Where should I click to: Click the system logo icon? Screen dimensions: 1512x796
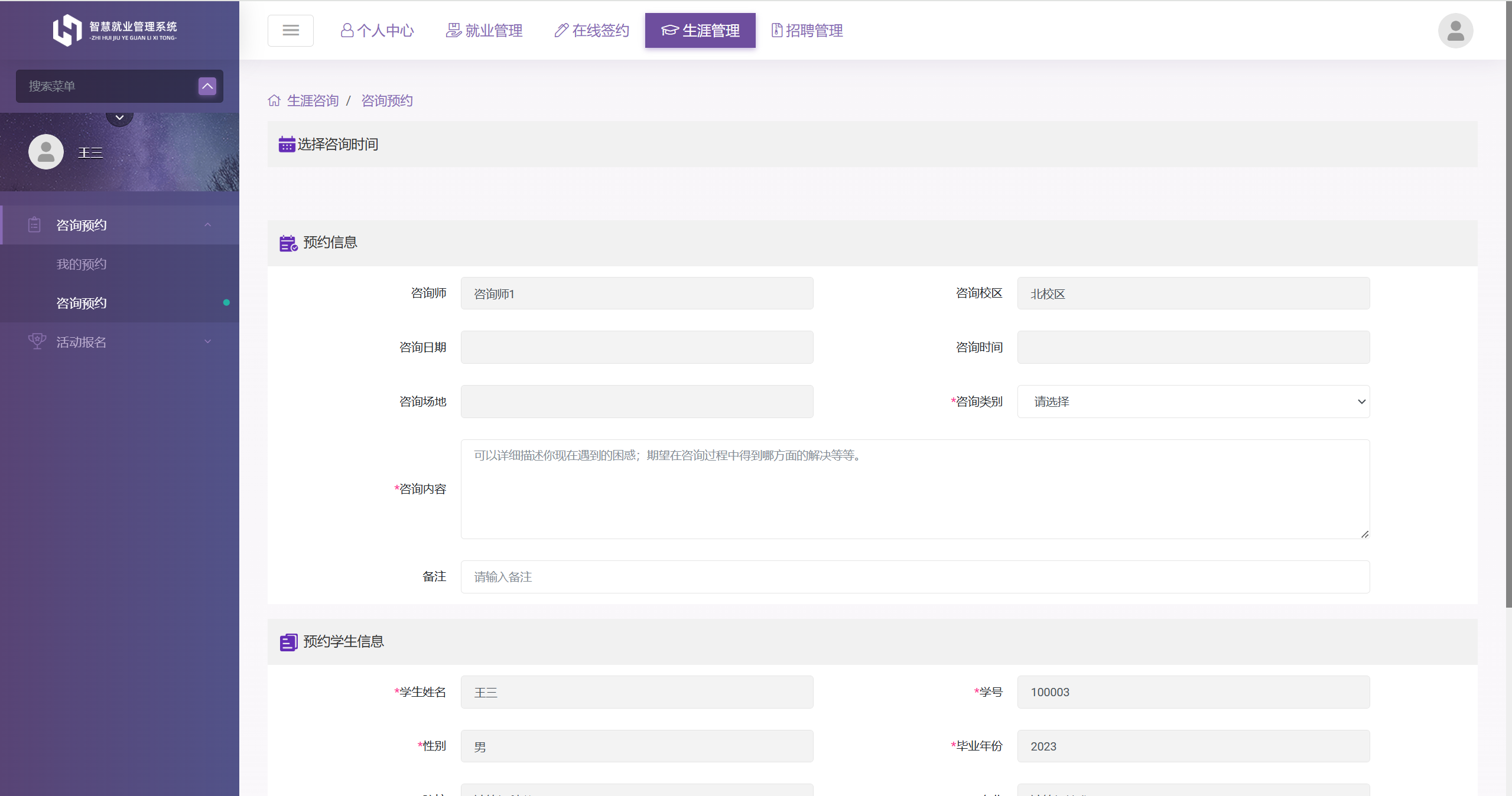tap(67, 30)
